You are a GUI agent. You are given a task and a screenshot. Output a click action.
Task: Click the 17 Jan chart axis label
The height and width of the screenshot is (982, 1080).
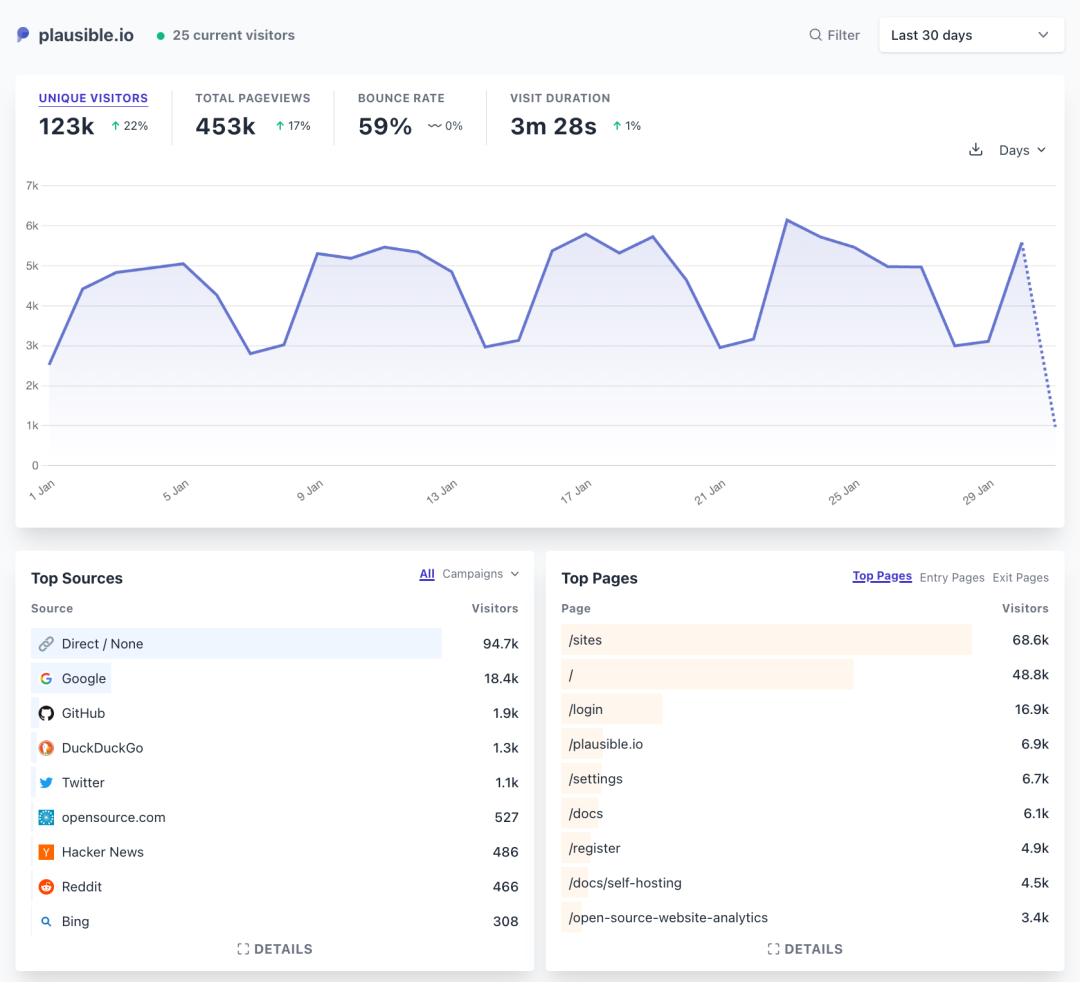pos(576,492)
